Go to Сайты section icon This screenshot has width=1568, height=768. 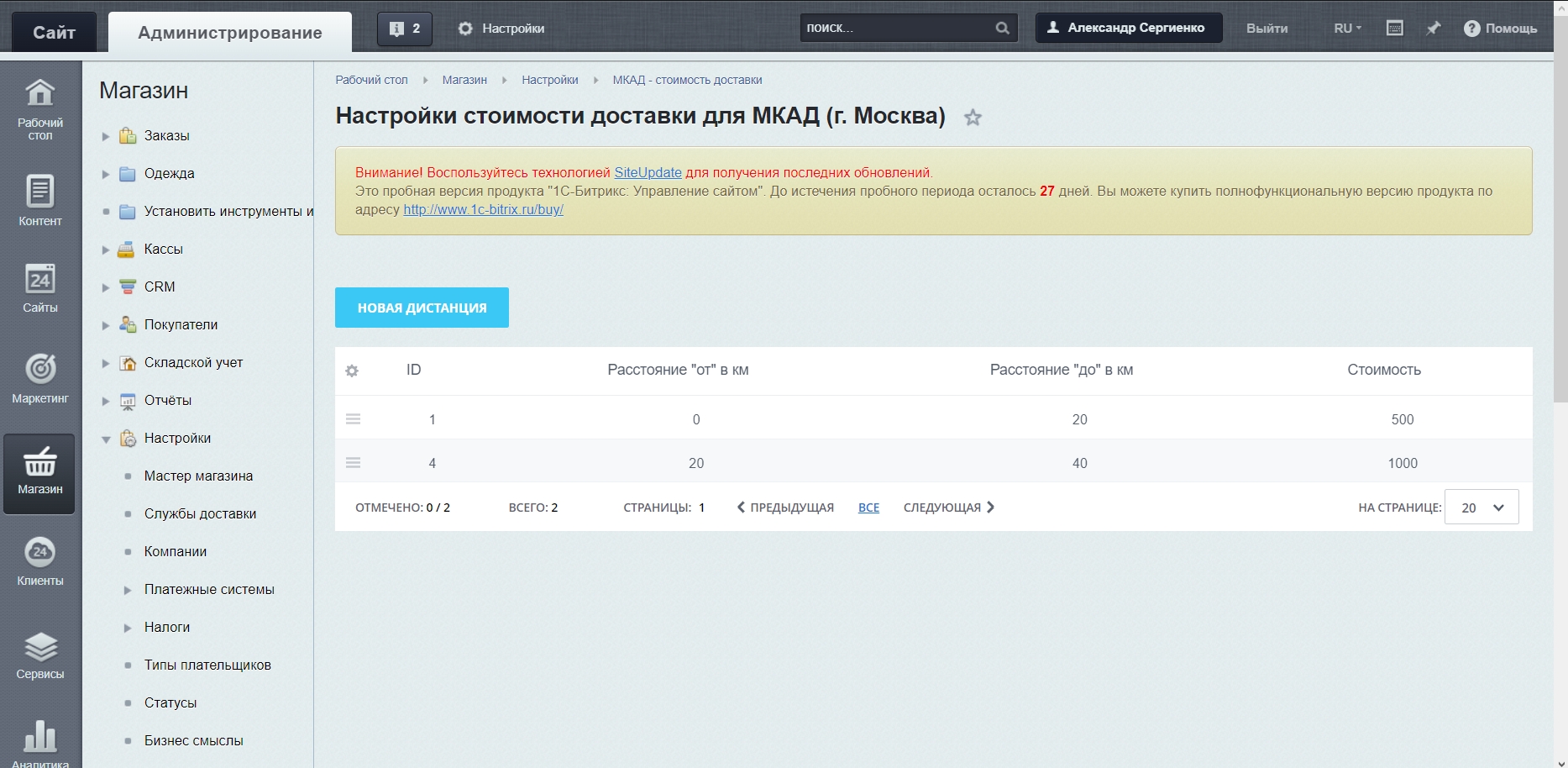click(x=40, y=288)
